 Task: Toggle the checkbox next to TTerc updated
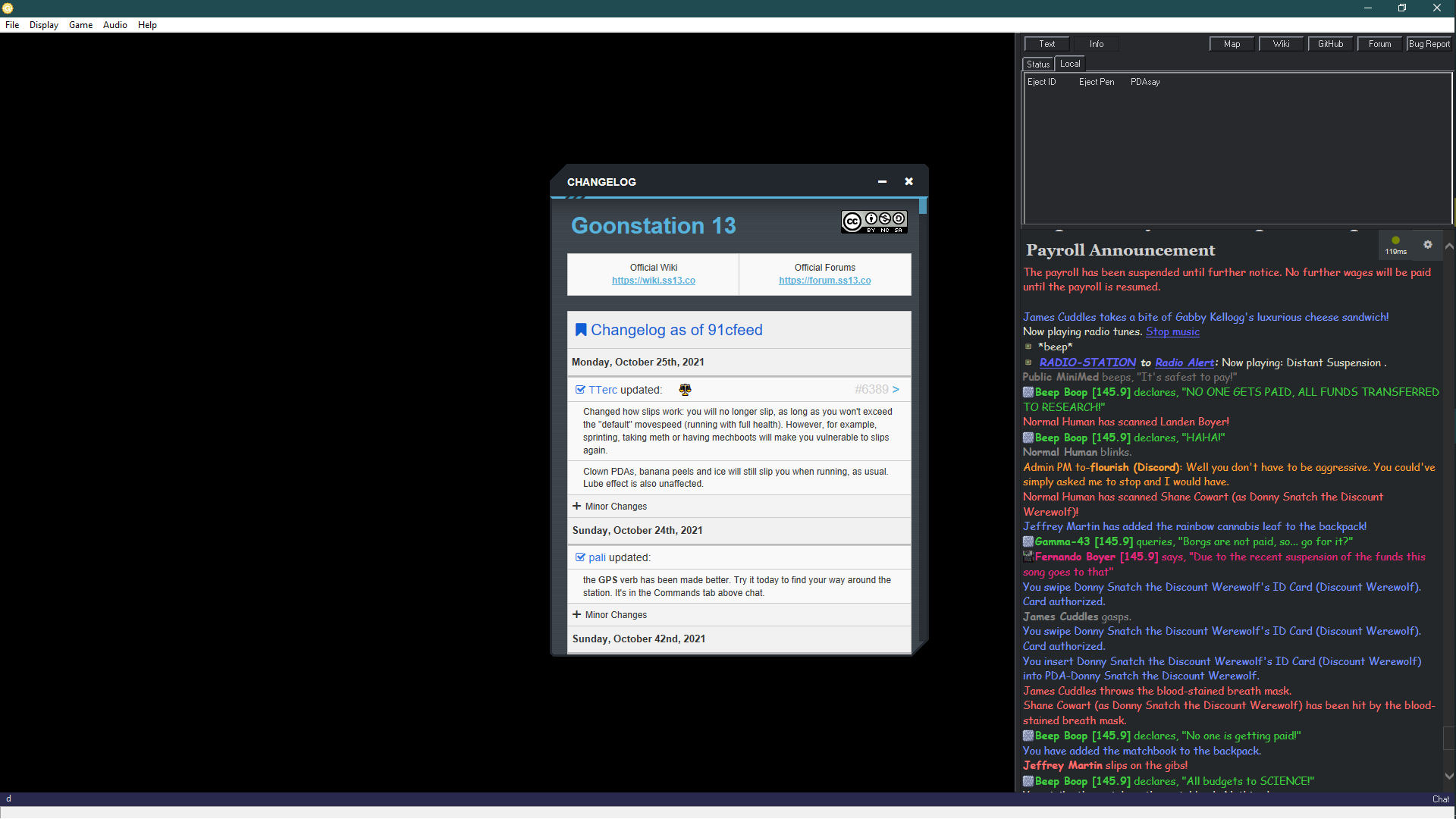[580, 390]
